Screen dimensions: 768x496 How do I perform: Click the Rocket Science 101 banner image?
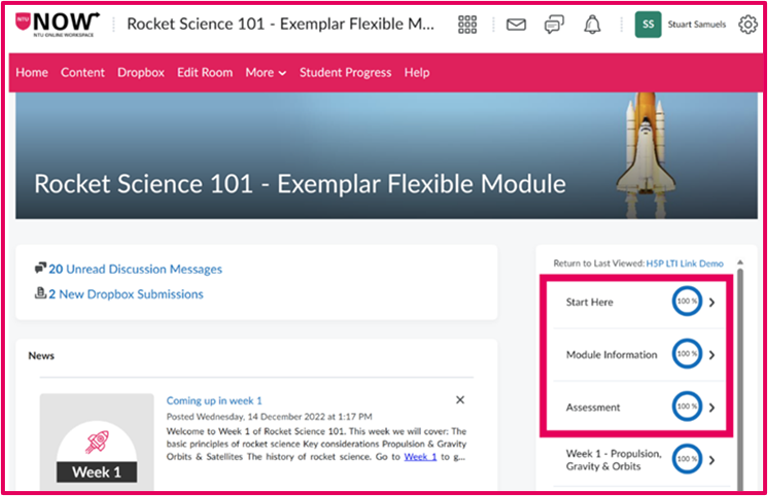coord(386,155)
